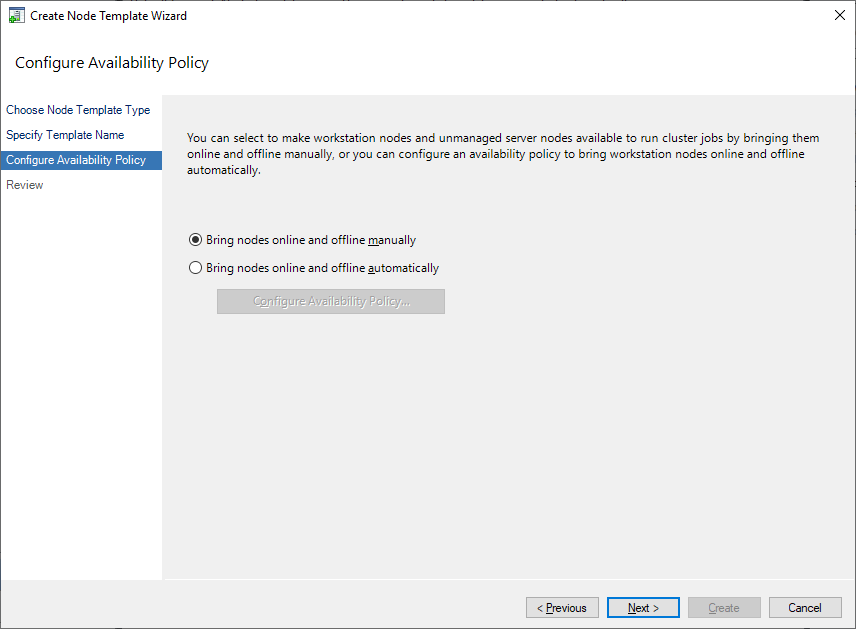Choose 'Bring nodes online and offline automatically'

pyautogui.click(x=195, y=267)
